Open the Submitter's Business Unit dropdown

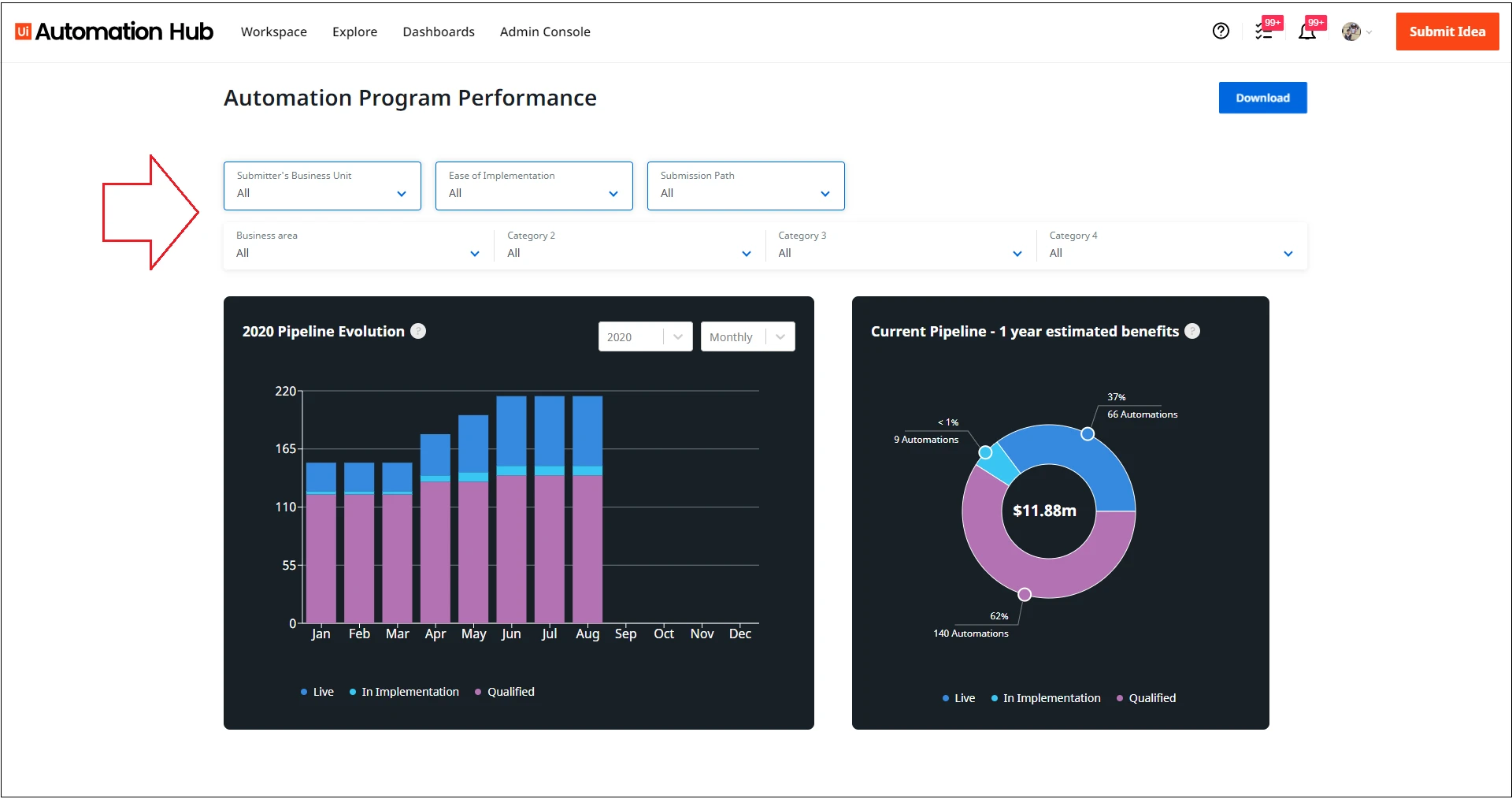pyautogui.click(x=322, y=186)
